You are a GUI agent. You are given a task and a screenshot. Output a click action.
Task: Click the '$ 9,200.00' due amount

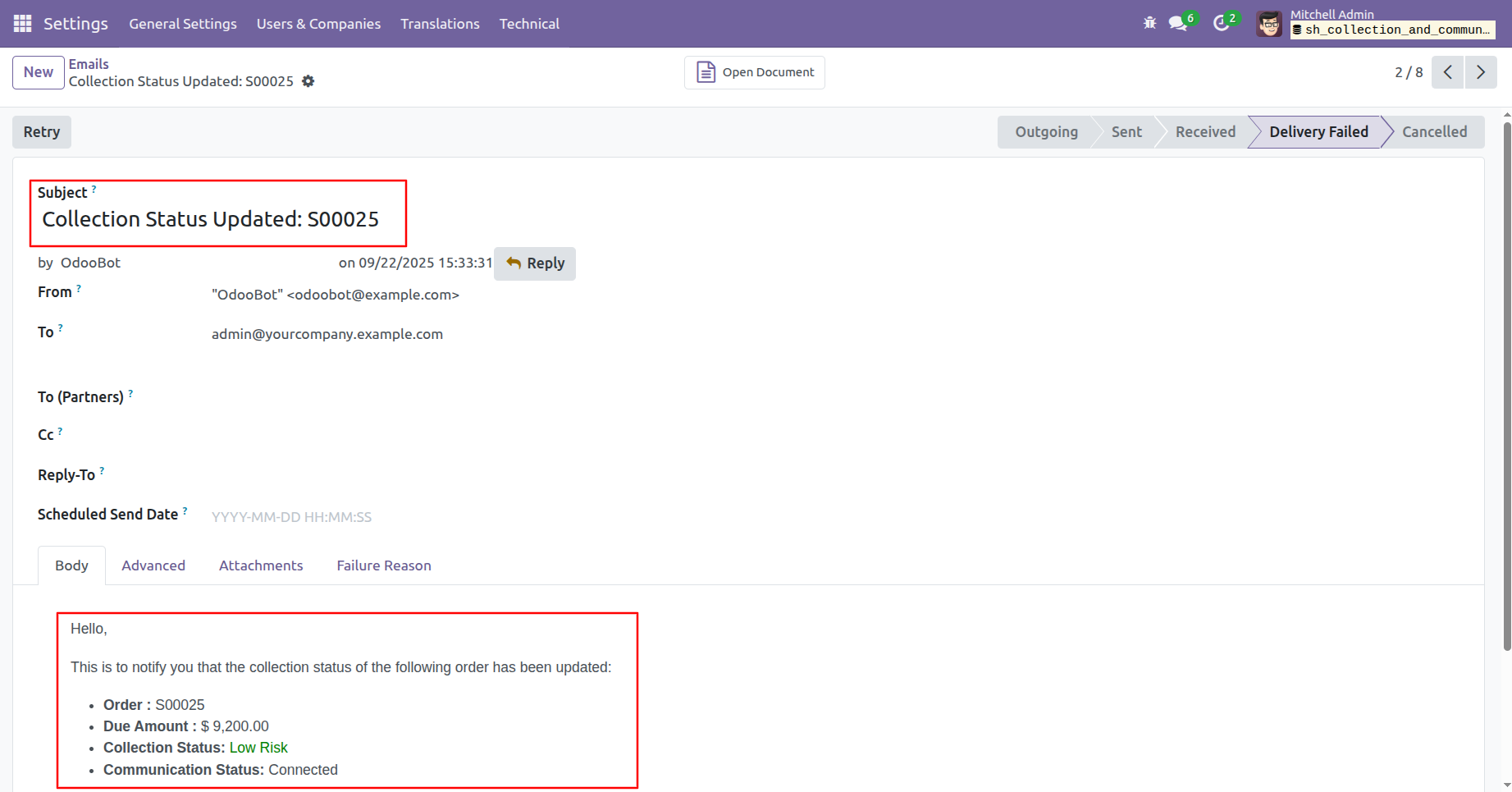[x=235, y=726]
